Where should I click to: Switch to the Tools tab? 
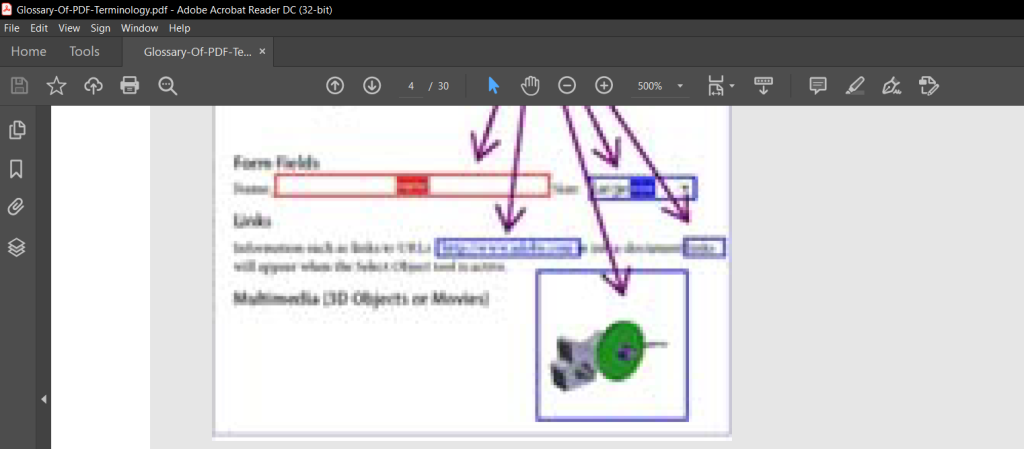tap(84, 52)
